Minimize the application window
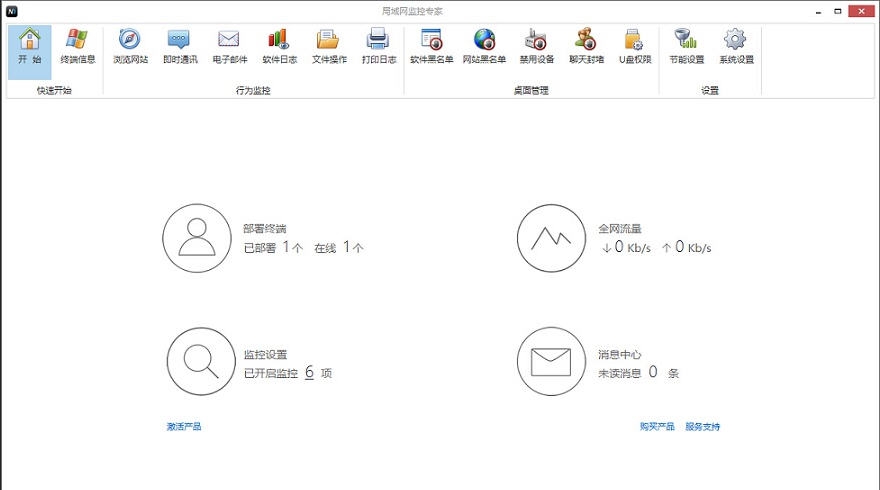Image resolution: width=880 pixels, height=490 pixels. pyautogui.click(x=819, y=11)
